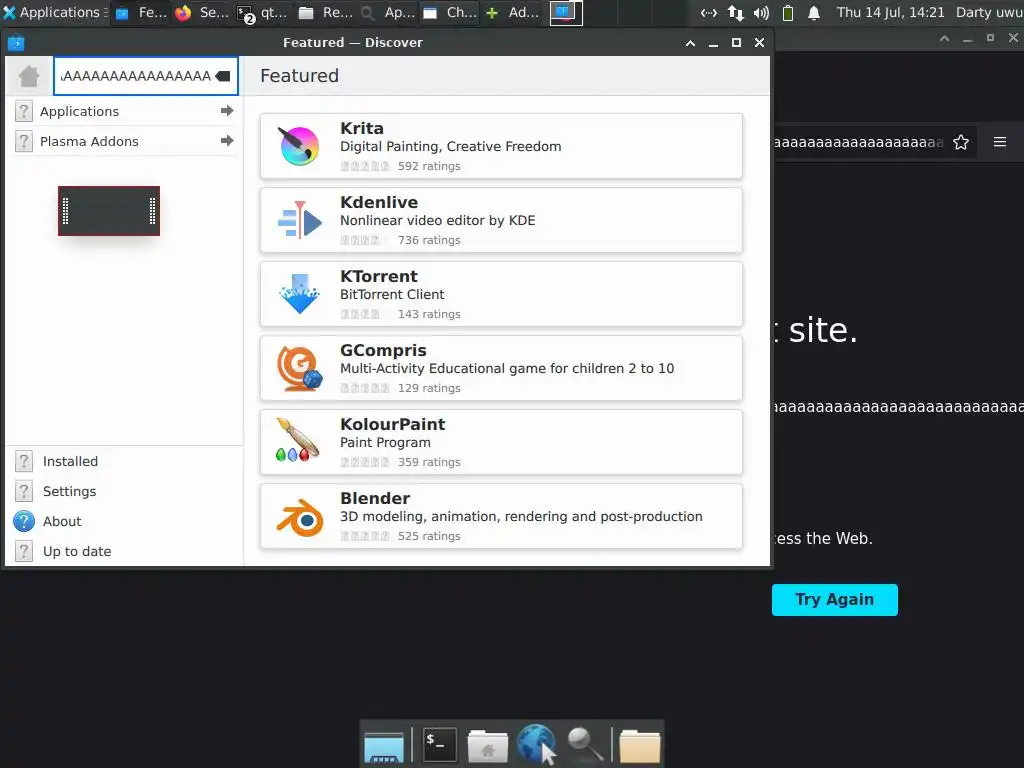1024x768 pixels.
Task: Click '143 ratings' on KTorrent card
Action: point(429,313)
